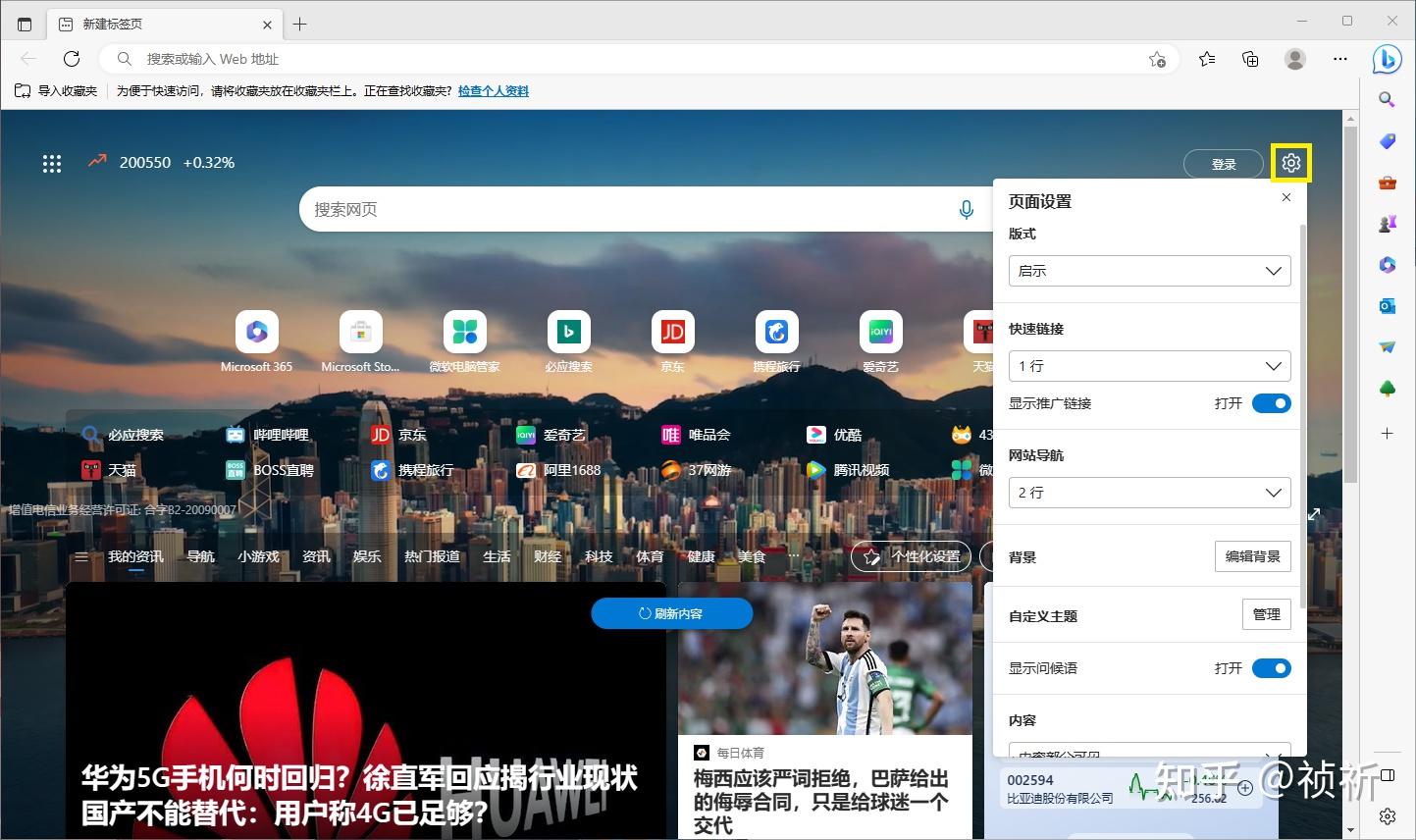1416x840 pixels.
Task: Click the 200550 stock index ticker
Action: coord(162,163)
